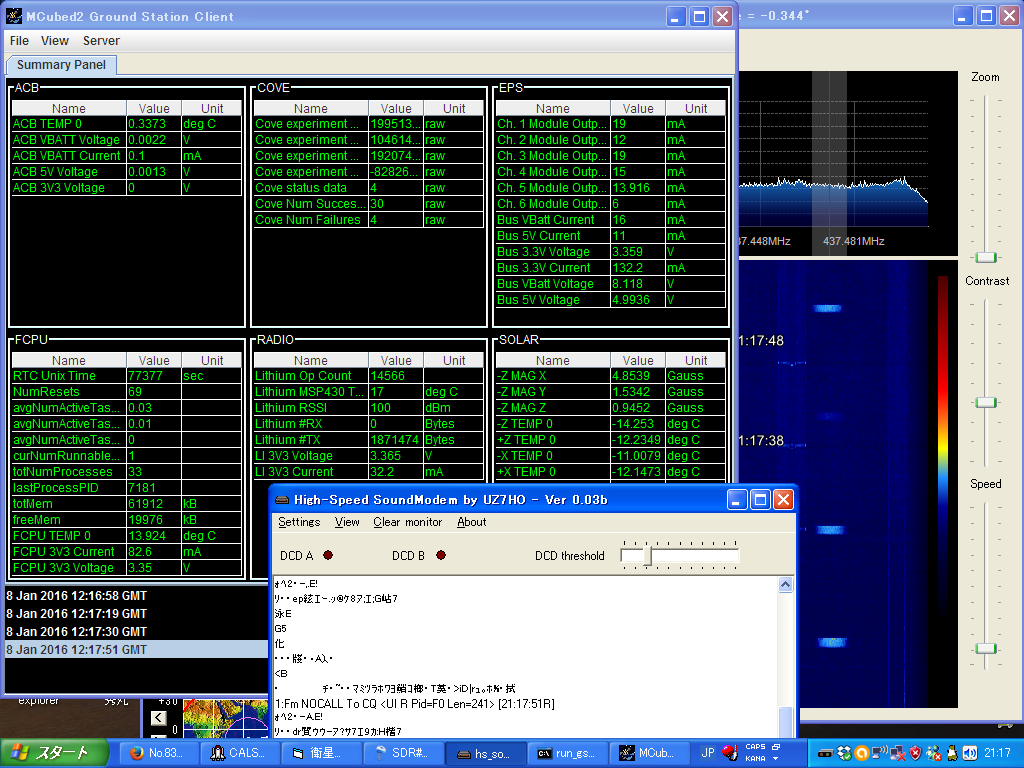Click Name column header in FCPU table
The width and height of the screenshot is (1024, 768).
coord(69,360)
